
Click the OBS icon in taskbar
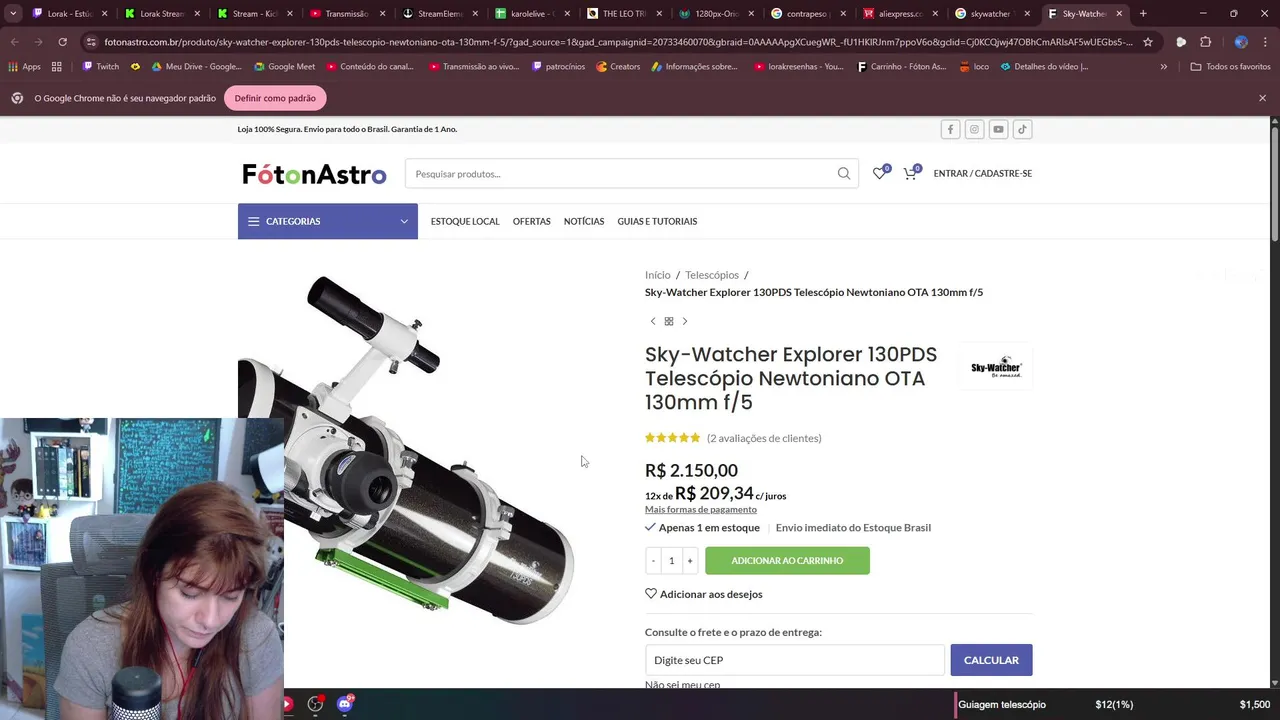[315, 704]
